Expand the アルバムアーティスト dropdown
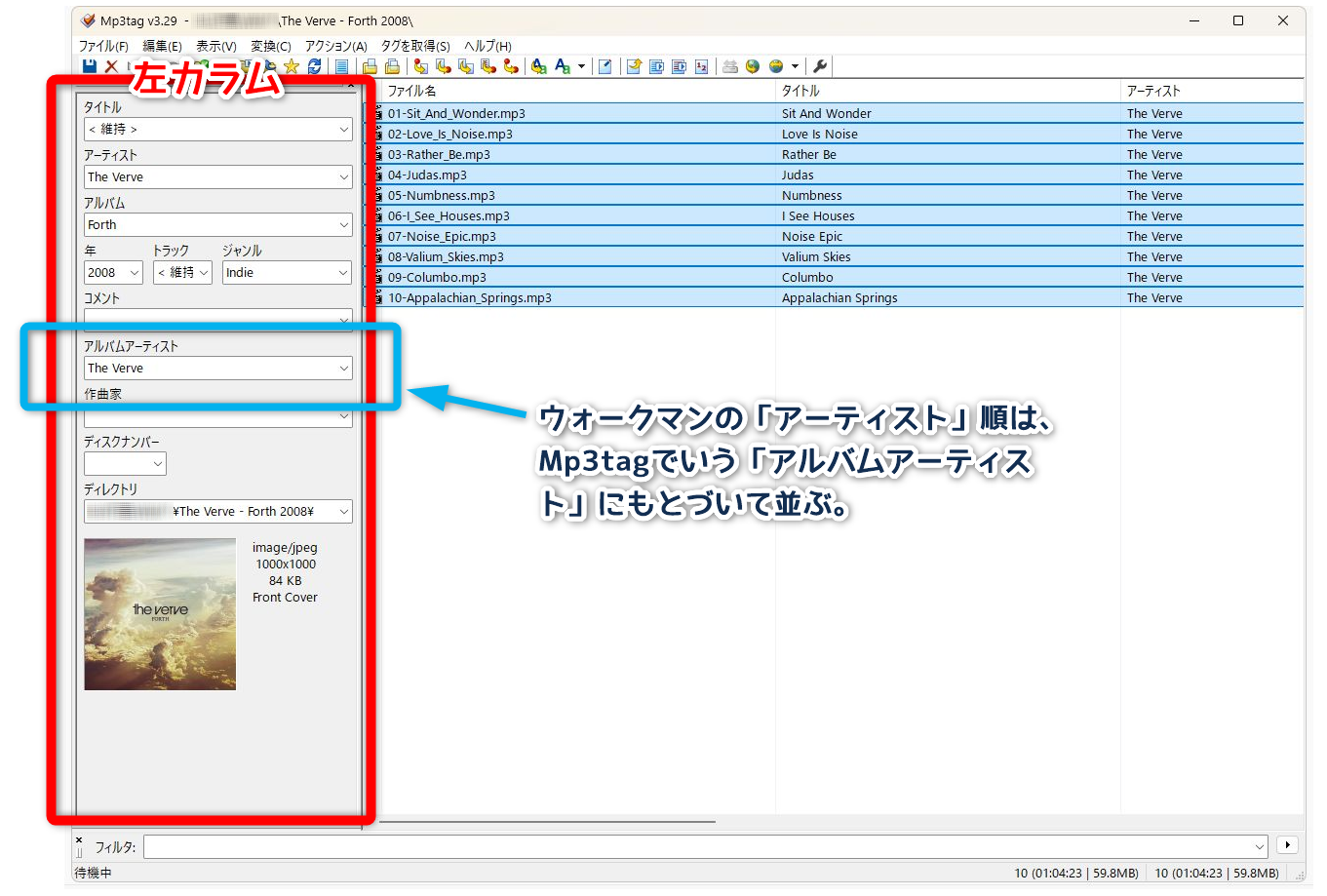 (x=343, y=369)
